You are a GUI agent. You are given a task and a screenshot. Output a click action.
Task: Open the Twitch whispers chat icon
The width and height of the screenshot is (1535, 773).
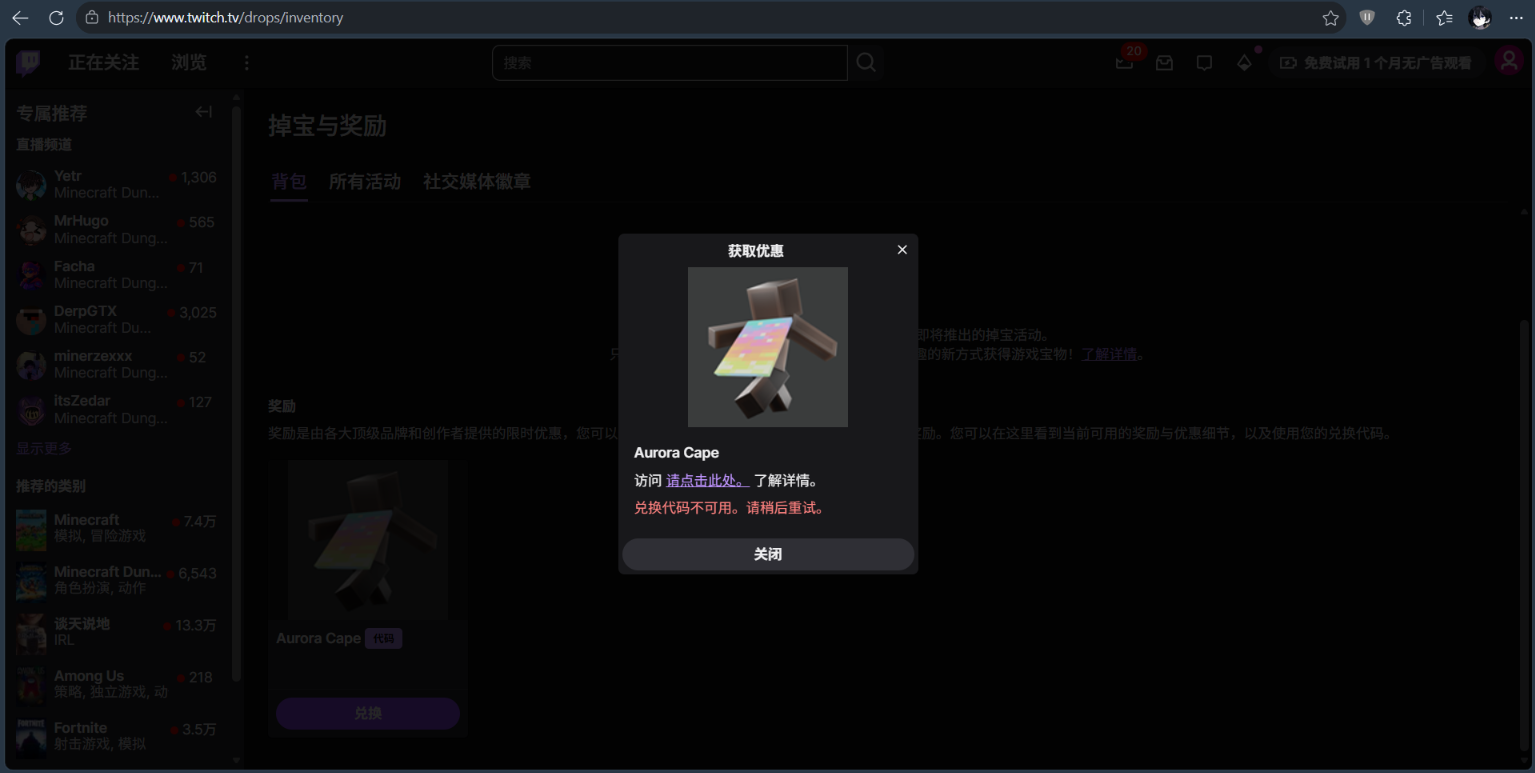pos(1204,63)
